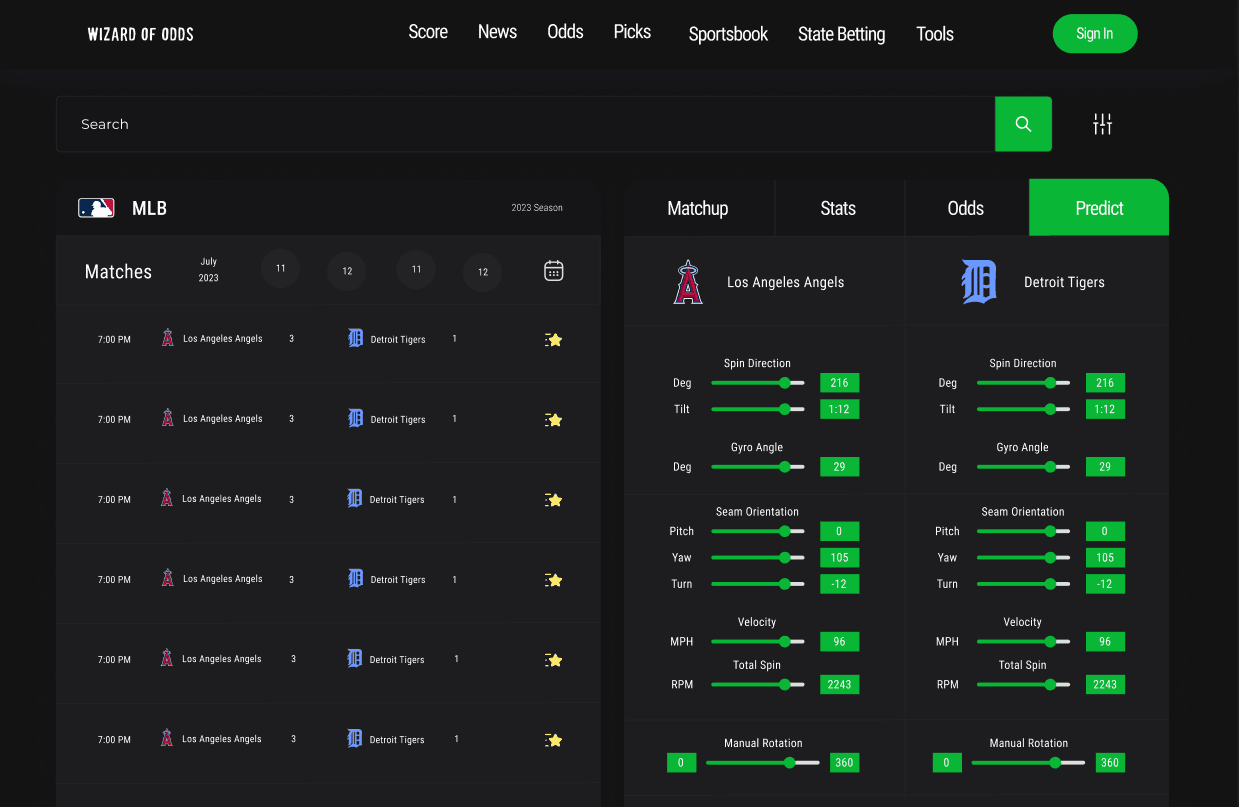The height and width of the screenshot is (807, 1239).
Task: Click the Angels logo in last match row
Action: [167, 738]
